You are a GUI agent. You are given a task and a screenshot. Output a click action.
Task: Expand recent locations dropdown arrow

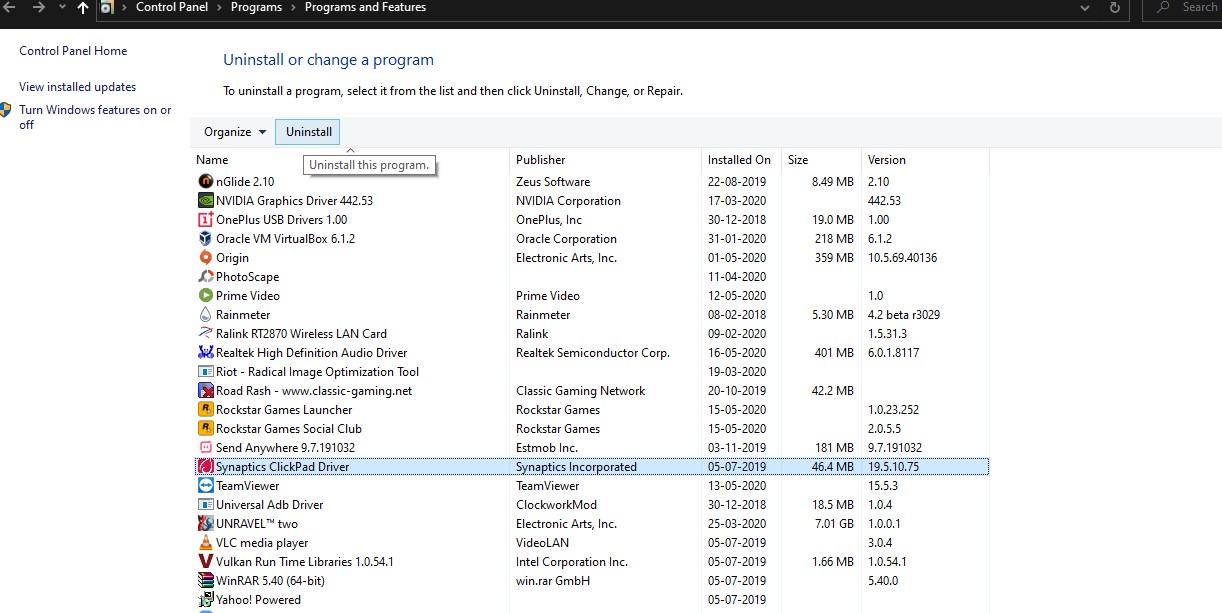tap(60, 7)
